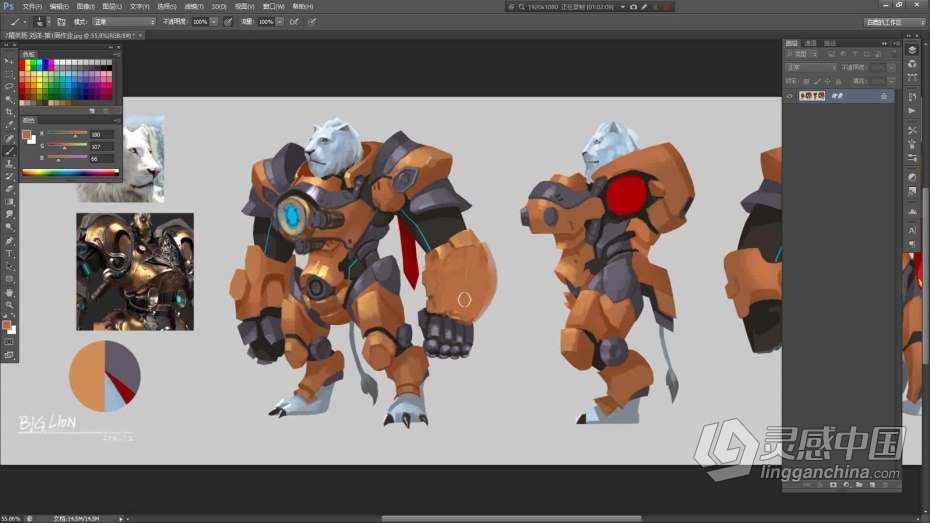Select the Healing Brush tool
The image size is (930, 523).
tap(8, 138)
